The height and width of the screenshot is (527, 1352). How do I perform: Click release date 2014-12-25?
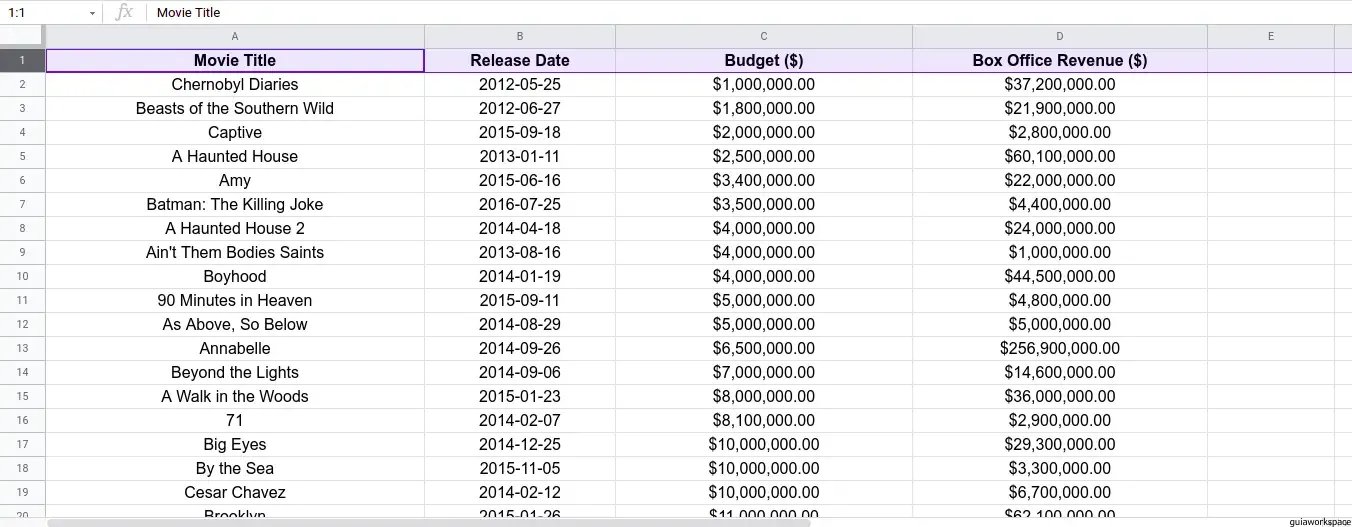pos(520,444)
